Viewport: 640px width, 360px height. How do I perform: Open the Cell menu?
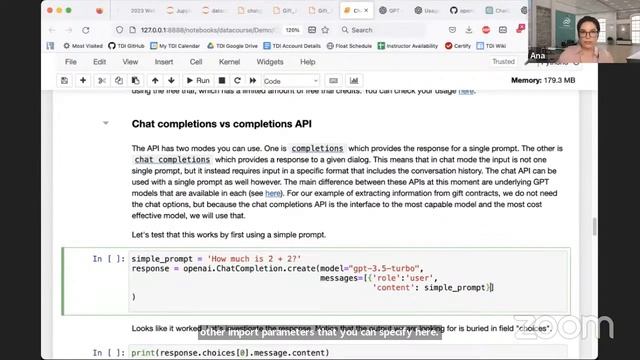[196, 62]
